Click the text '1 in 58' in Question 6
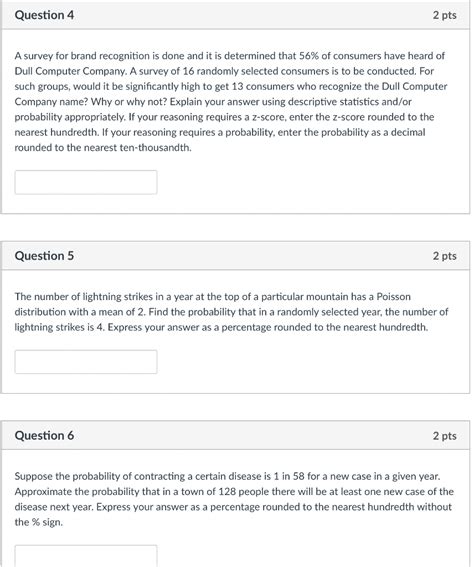Viewport: 474px width, 567px height. point(289,476)
